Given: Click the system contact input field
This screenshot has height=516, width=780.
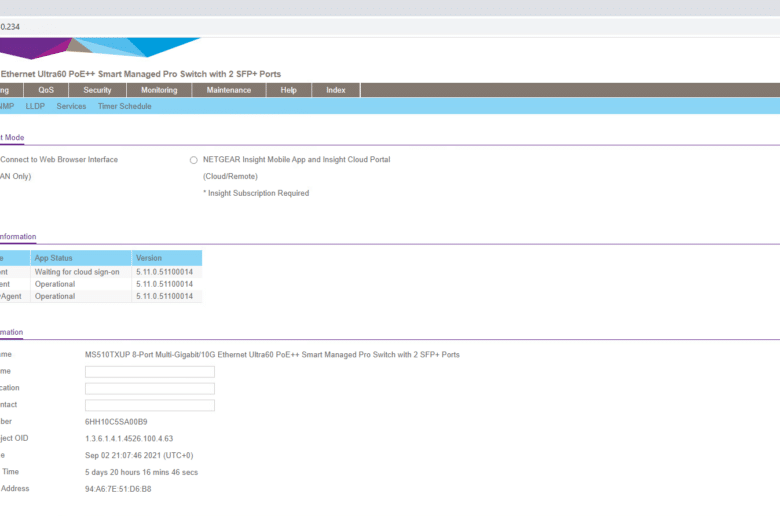Looking at the screenshot, I should [150, 405].
